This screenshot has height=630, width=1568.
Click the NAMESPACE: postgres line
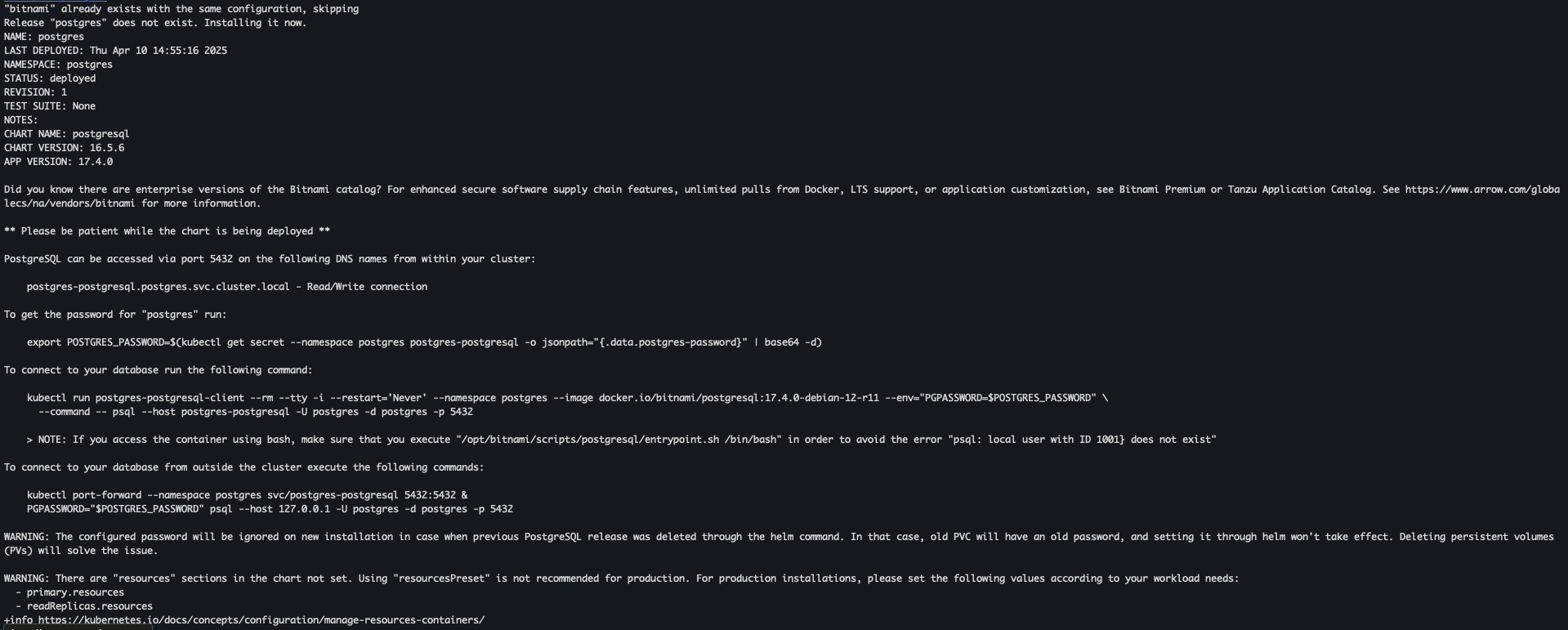click(59, 65)
